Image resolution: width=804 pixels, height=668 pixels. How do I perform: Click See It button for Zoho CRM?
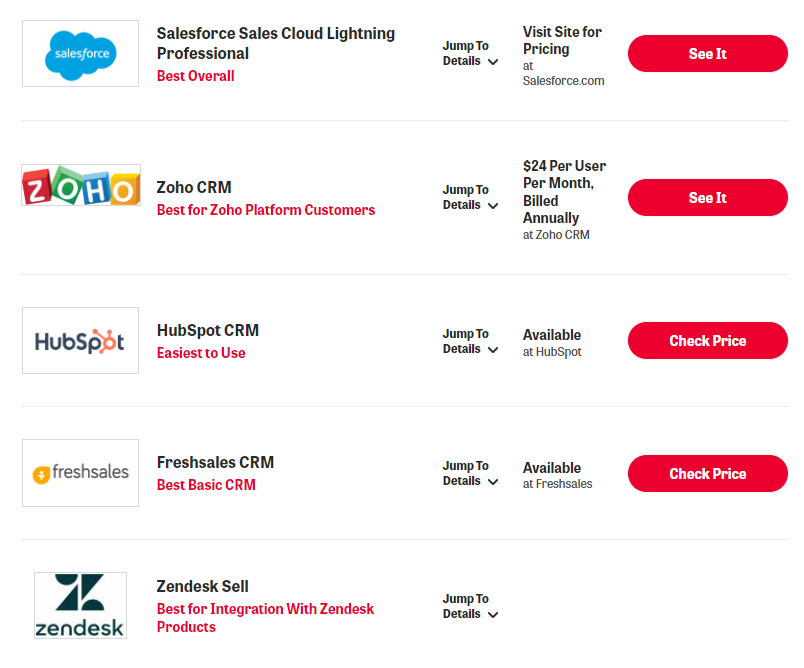(x=707, y=198)
